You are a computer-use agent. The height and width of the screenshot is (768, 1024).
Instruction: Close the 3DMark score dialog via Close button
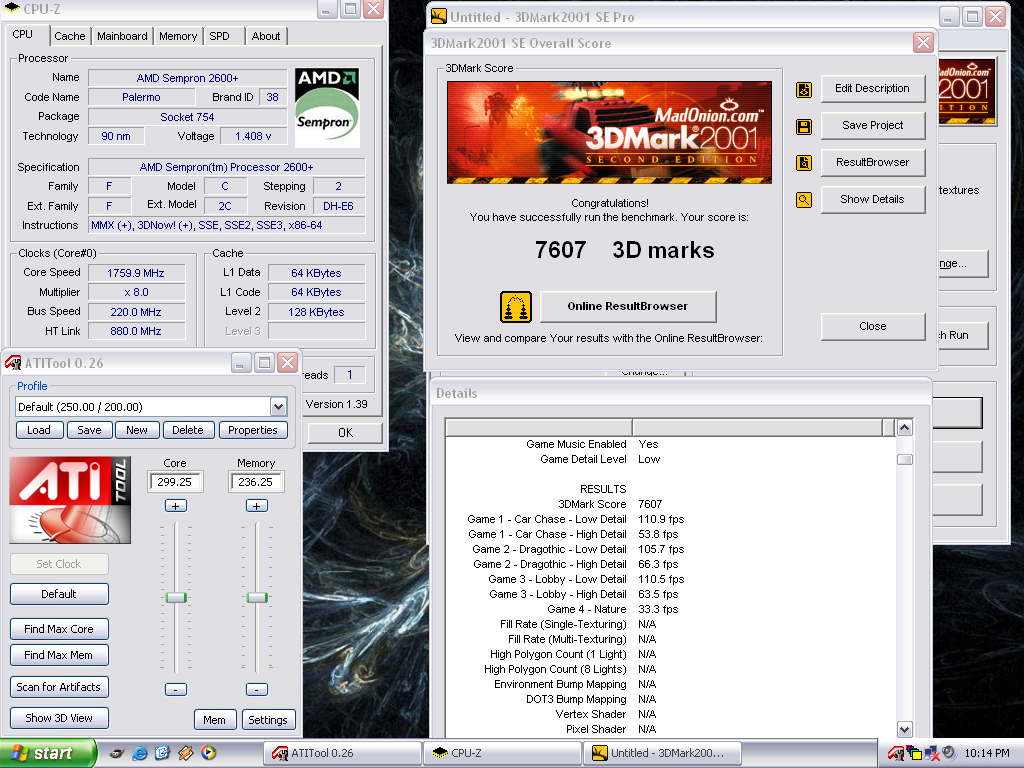click(x=873, y=327)
